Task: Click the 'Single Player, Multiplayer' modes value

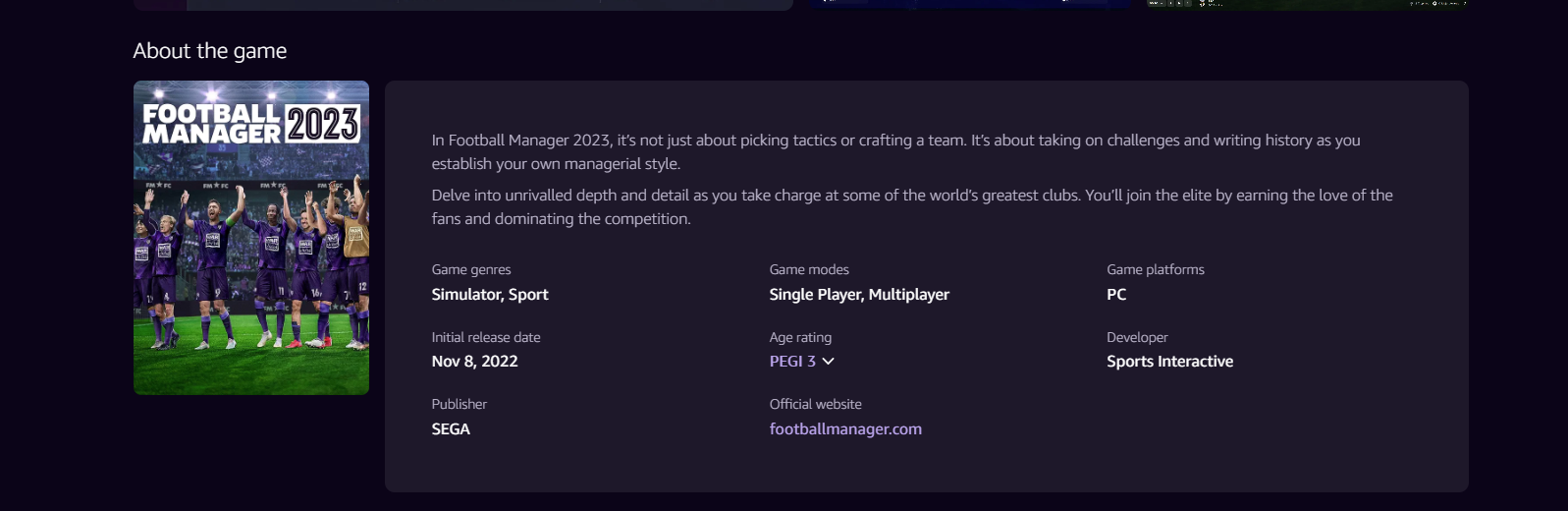Action: click(859, 295)
